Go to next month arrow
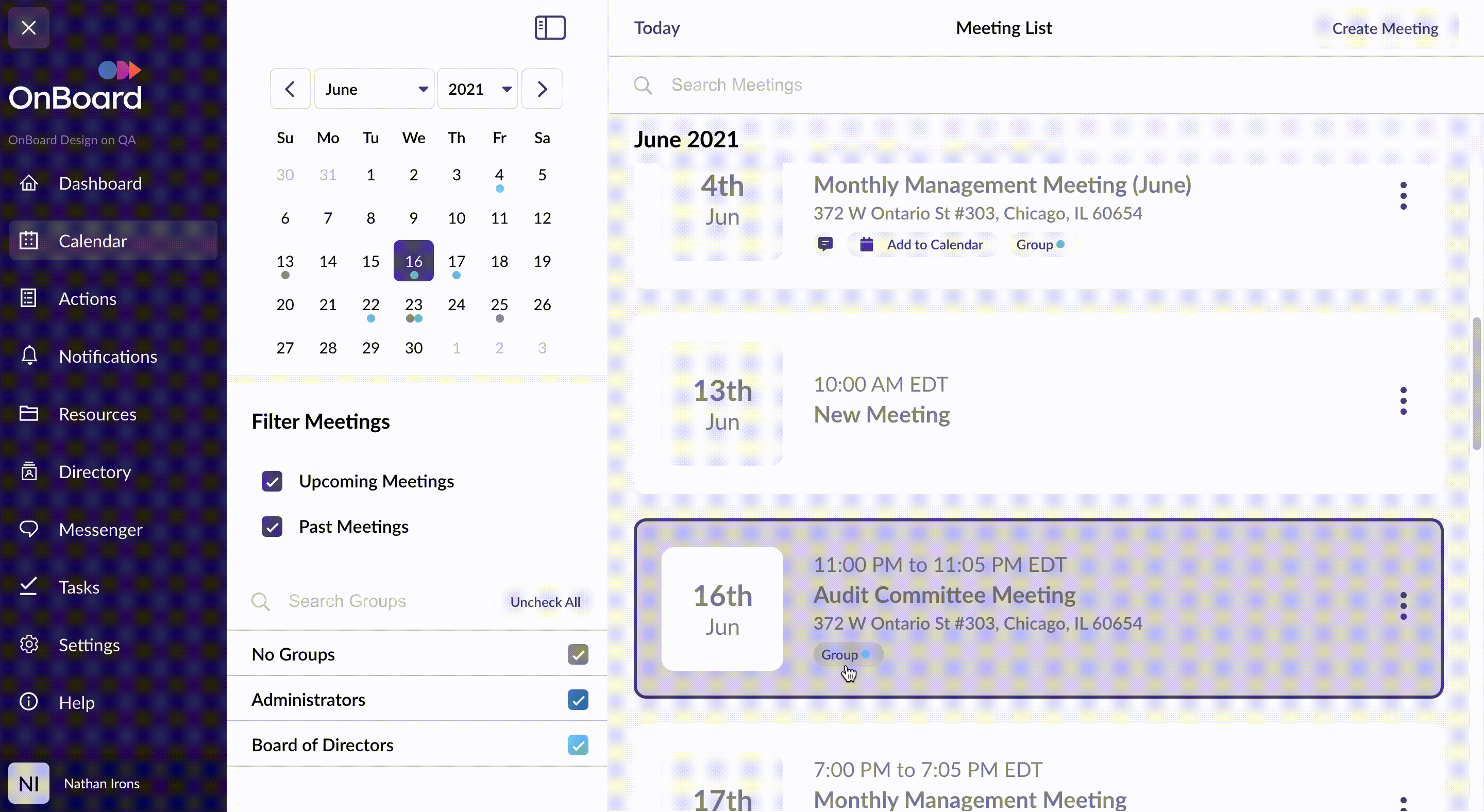This screenshot has height=812, width=1484. (542, 89)
